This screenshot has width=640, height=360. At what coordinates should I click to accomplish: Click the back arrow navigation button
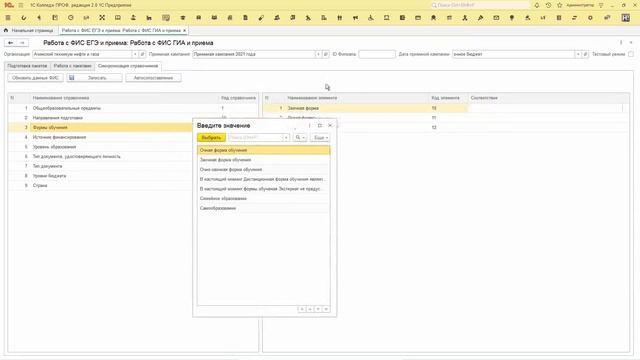pyautogui.click(x=11, y=42)
